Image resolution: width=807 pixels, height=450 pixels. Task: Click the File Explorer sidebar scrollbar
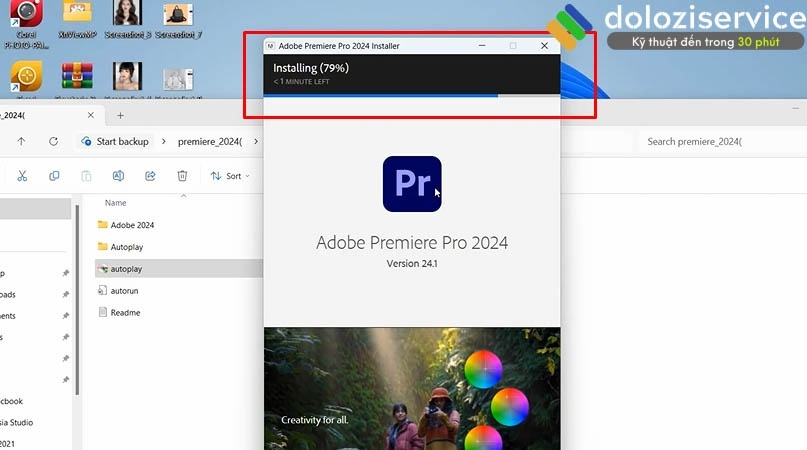coord(77,300)
